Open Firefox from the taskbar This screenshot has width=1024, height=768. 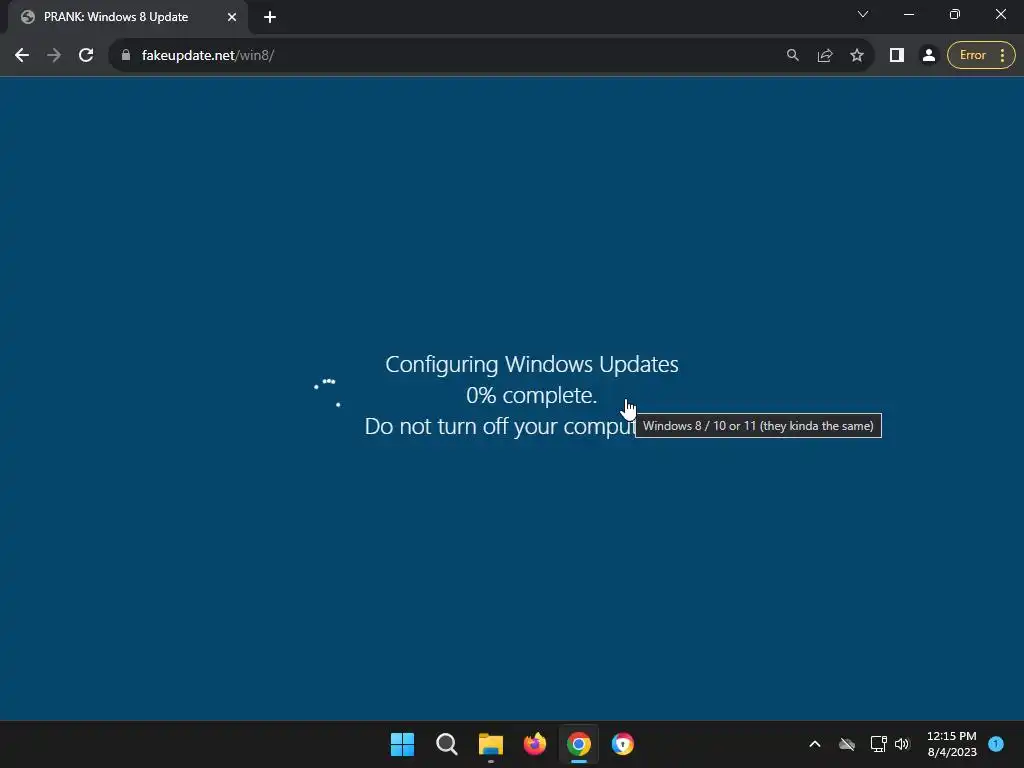(x=535, y=744)
